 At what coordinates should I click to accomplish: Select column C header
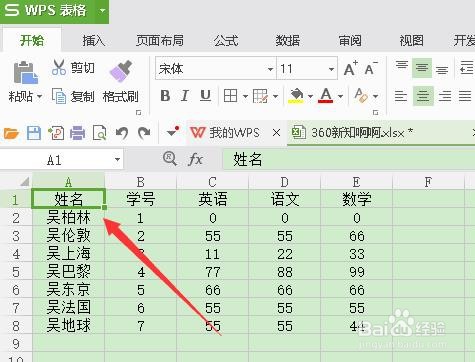tap(212, 182)
